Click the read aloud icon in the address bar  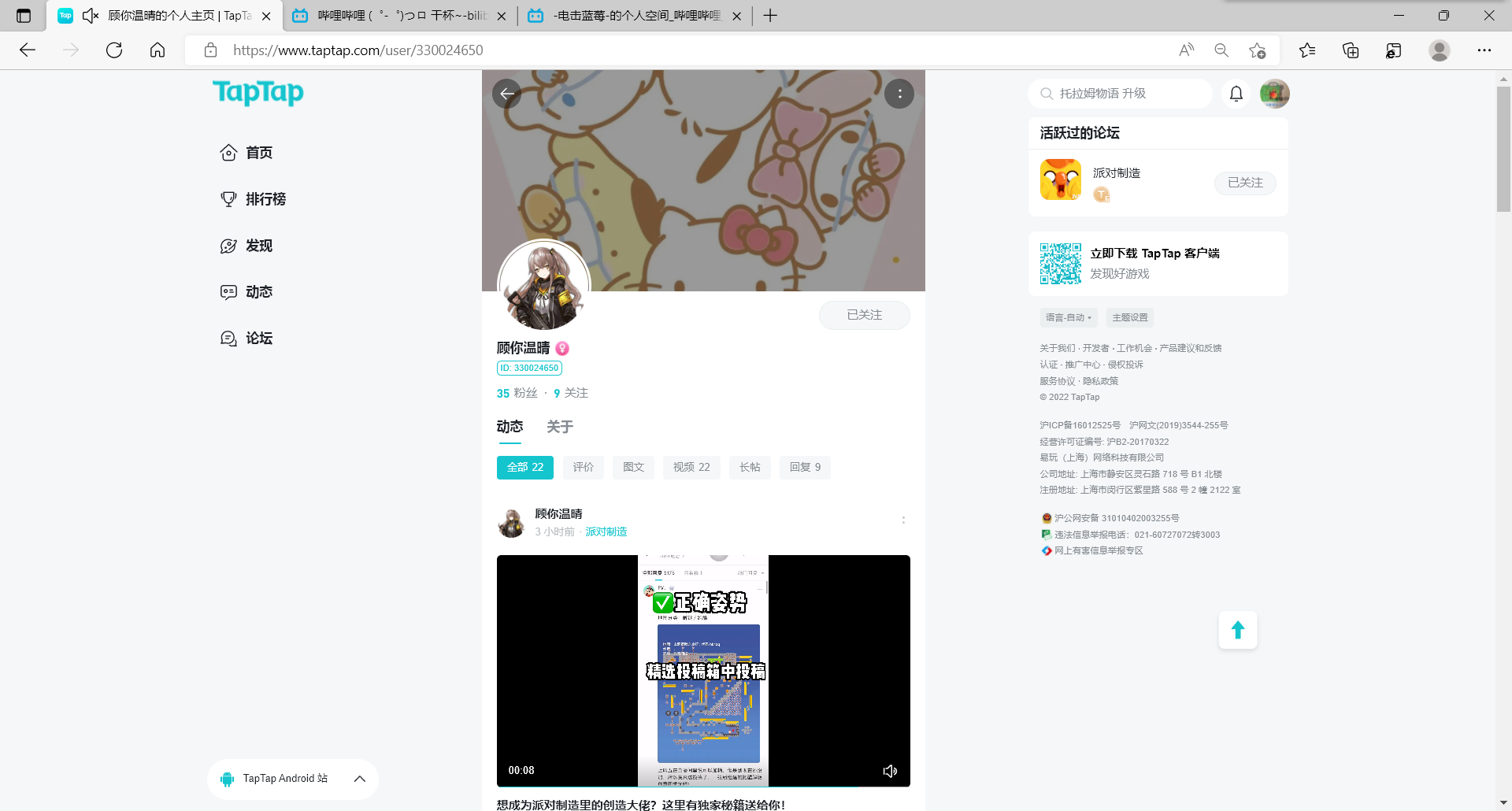tap(1186, 50)
